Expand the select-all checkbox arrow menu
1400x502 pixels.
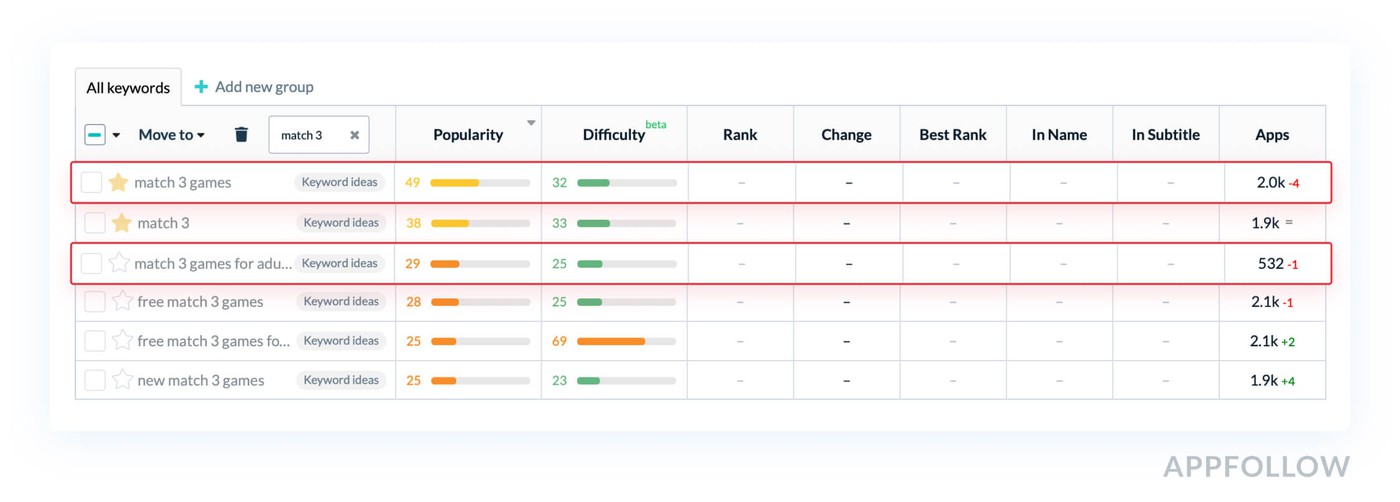coord(116,135)
